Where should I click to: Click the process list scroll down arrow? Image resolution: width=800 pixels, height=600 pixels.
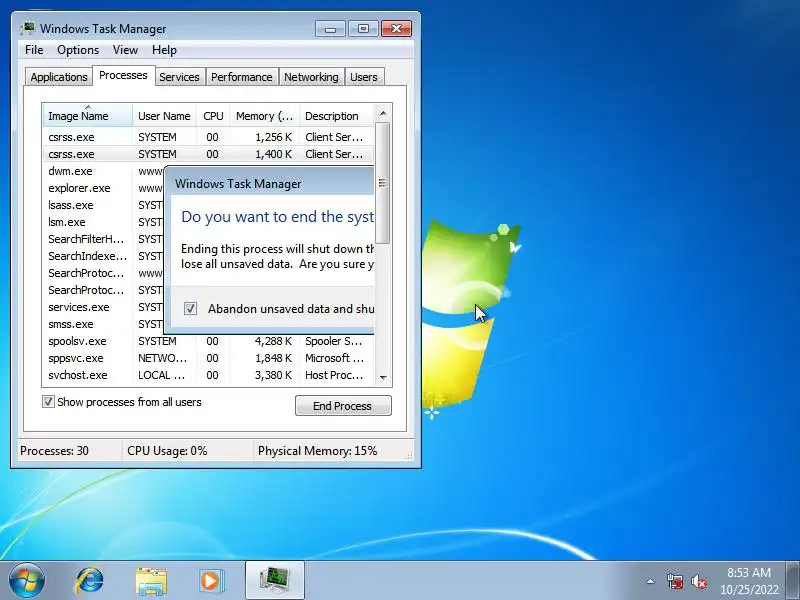click(383, 378)
